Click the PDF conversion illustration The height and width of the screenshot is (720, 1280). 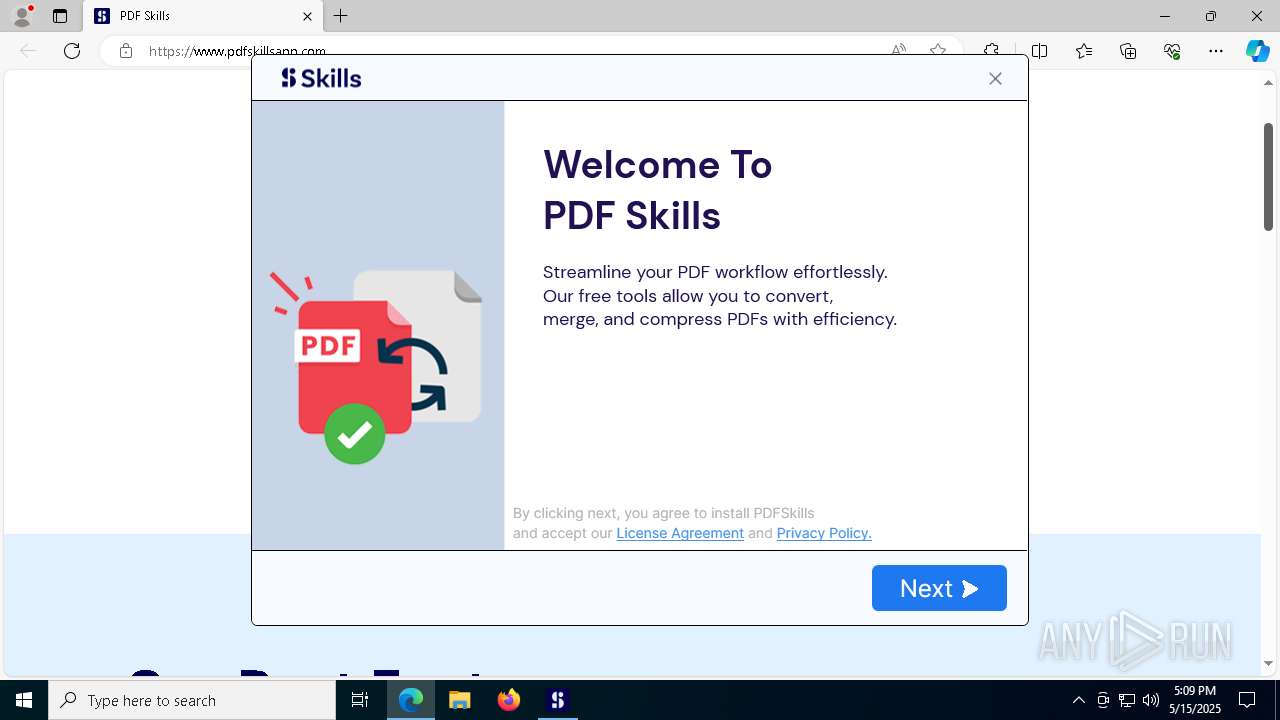tap(377, 366)
